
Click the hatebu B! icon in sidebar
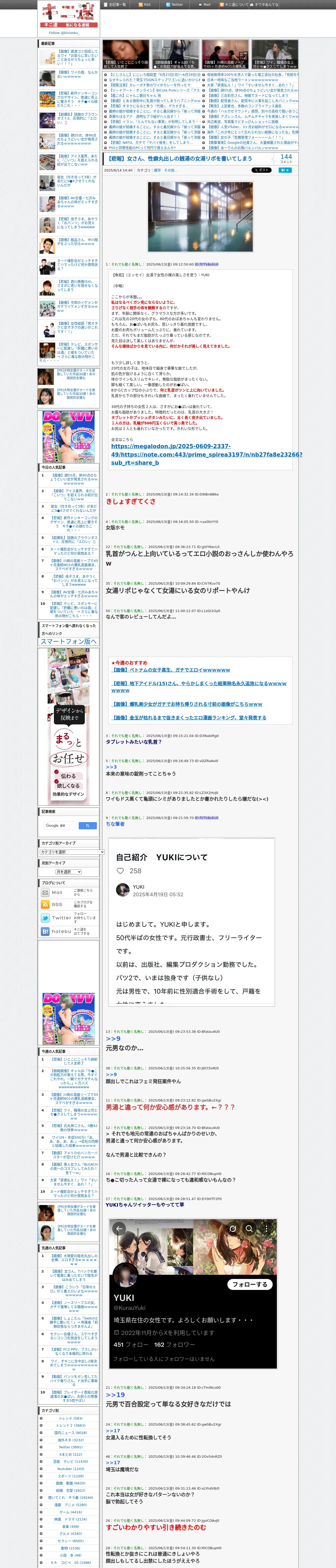45,931
